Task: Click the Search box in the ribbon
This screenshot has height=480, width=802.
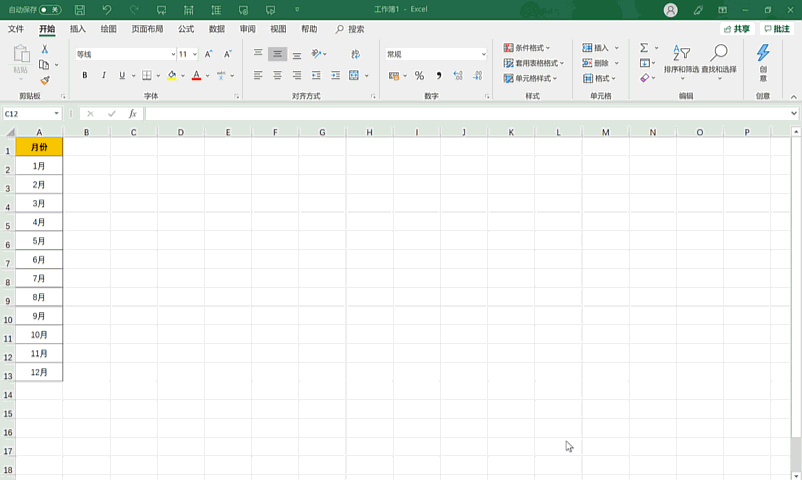Action: tap(350, 29)
